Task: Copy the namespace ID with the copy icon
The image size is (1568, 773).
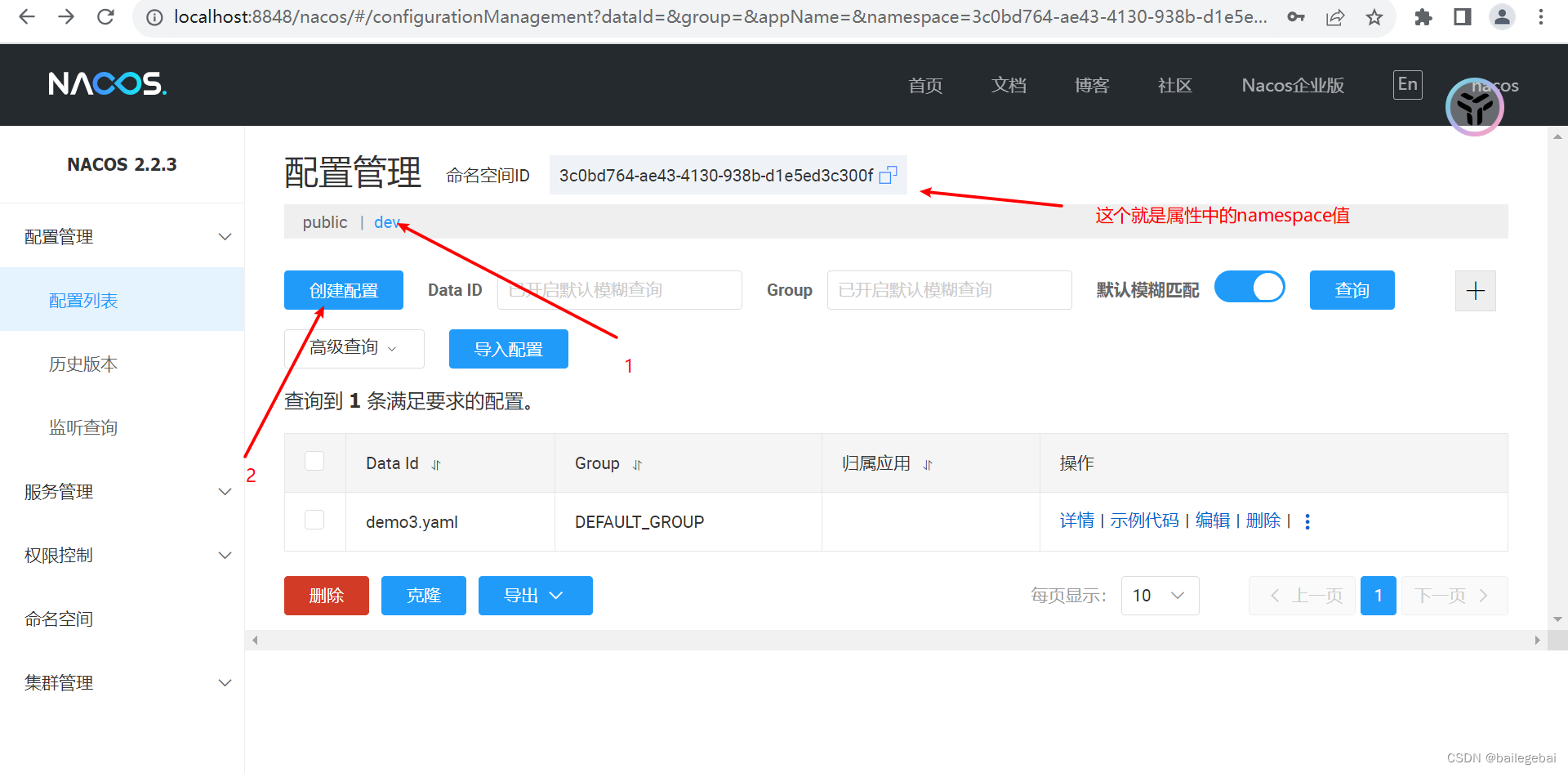Action: [x=888, y=175]
